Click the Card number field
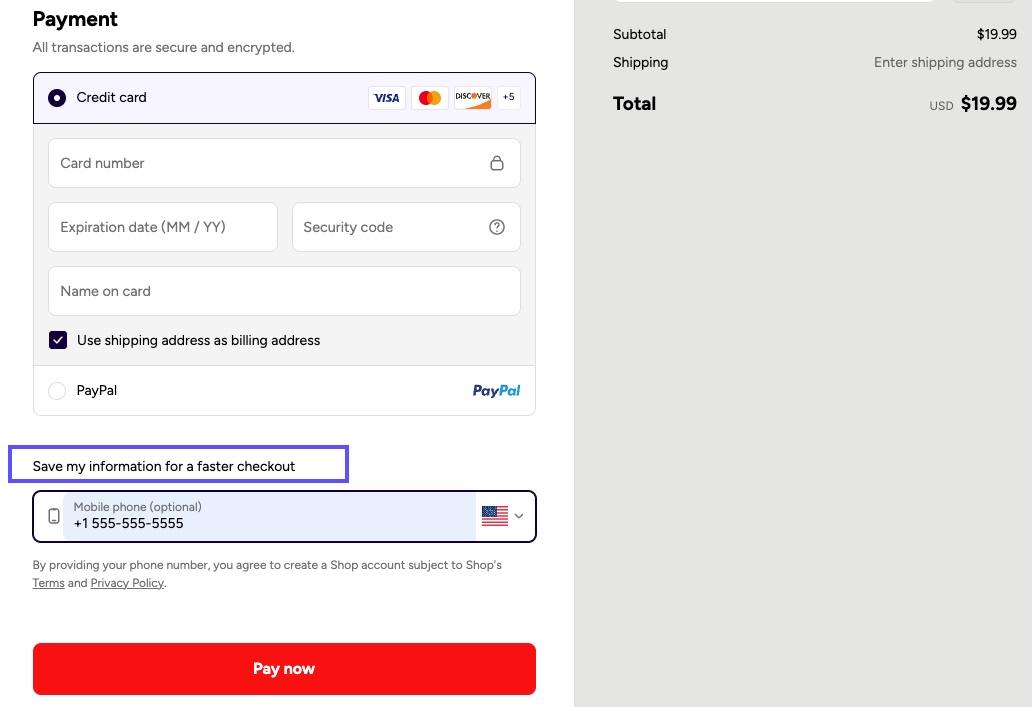The width and height of the screenshot is (1032, 707). 265,163
